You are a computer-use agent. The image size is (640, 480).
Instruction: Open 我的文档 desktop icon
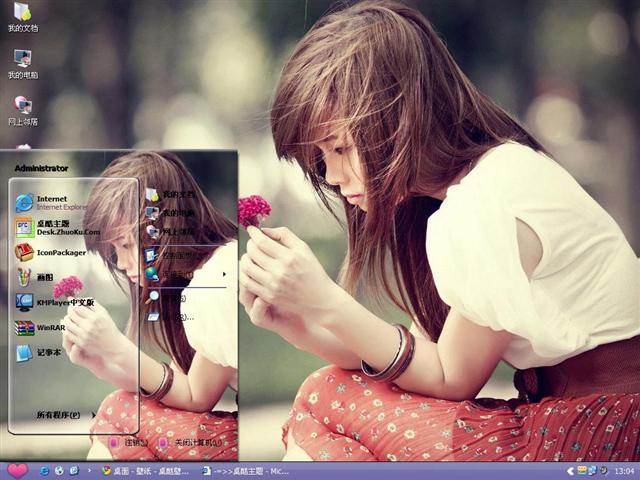click(x=22, y=17)
